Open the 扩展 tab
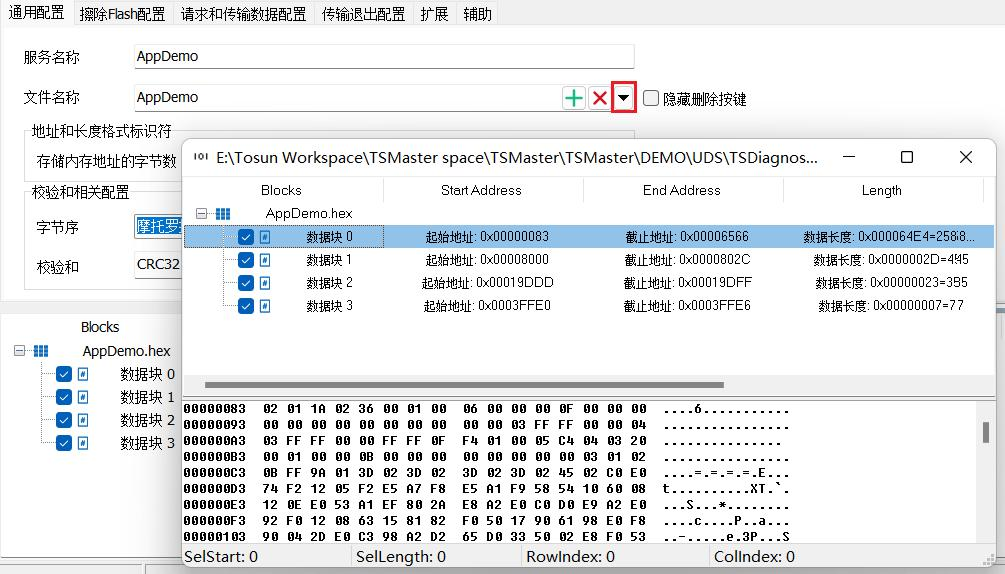The image size is (1005, 574). (x=434, y=14)
